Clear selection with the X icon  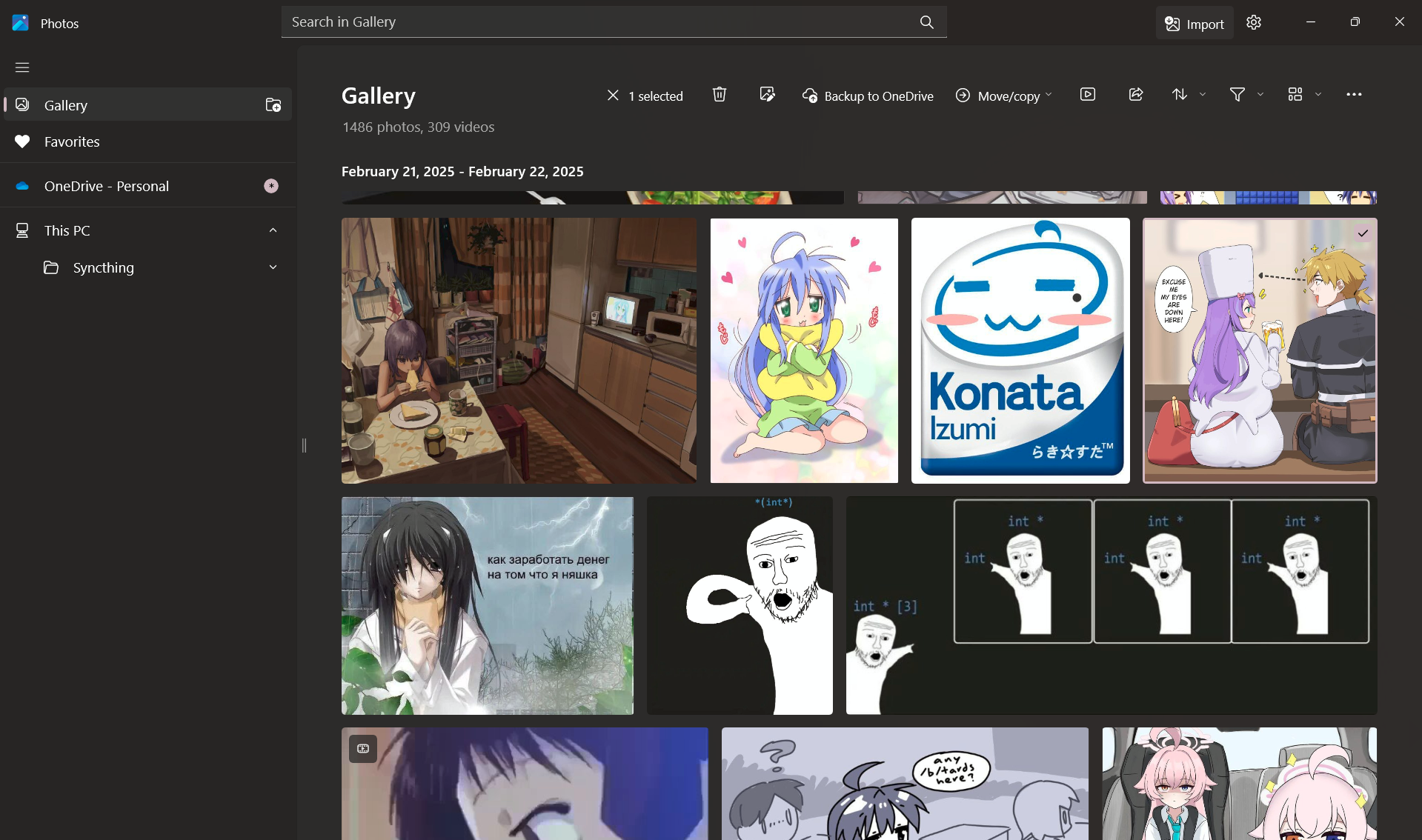point(613,96)
